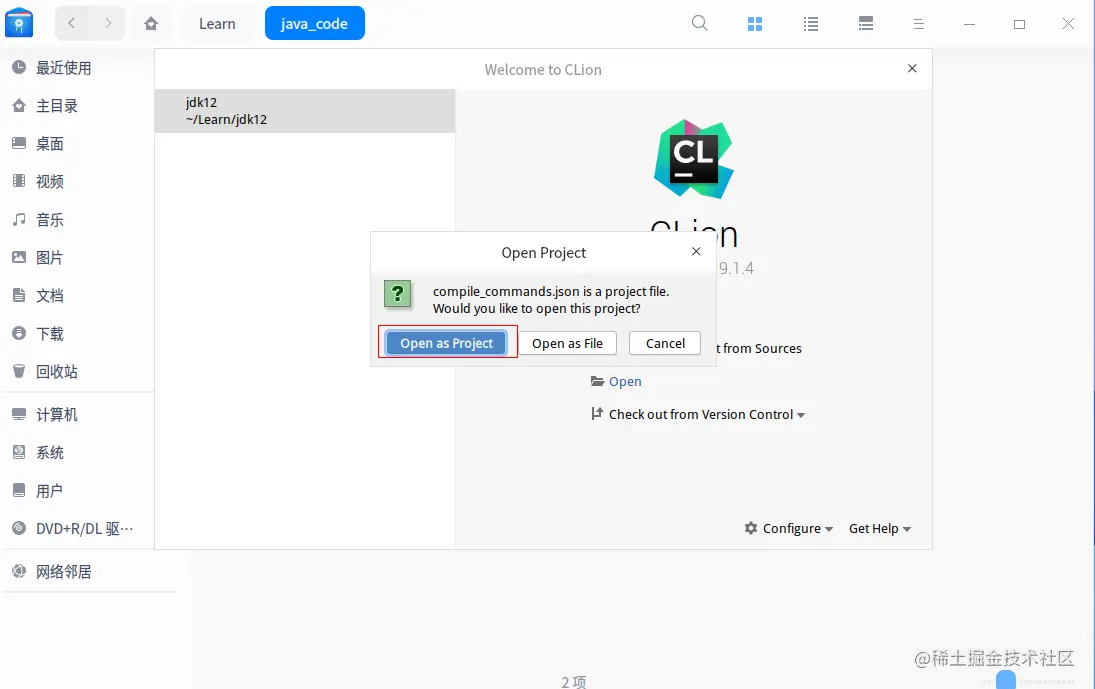Open file manager hamburger menu
The height and width of the screenshot is (689, 1095).
pyautogui.click(x=919, y=24)
